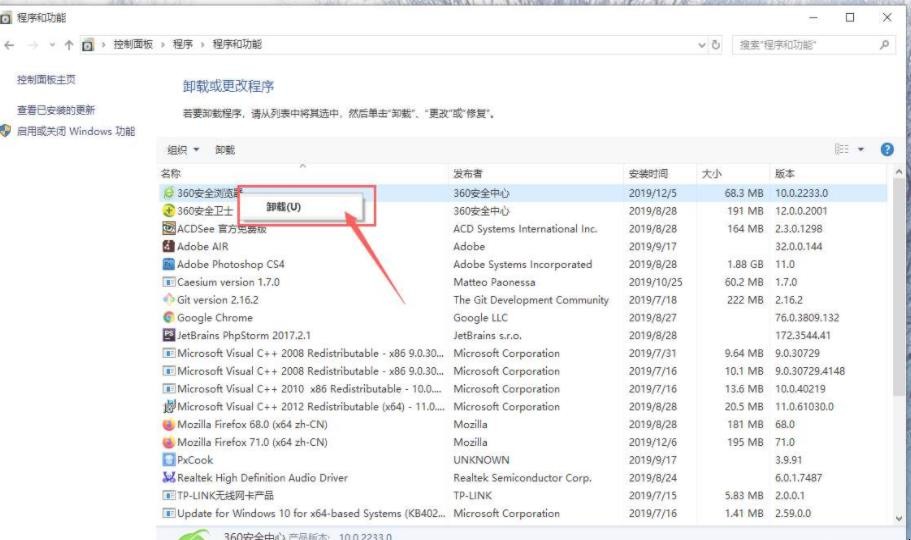The height and width of the screenshot is (540, 911).
Task: Click publisher Matteo Paonessa cell
Action: pos(494,282)
